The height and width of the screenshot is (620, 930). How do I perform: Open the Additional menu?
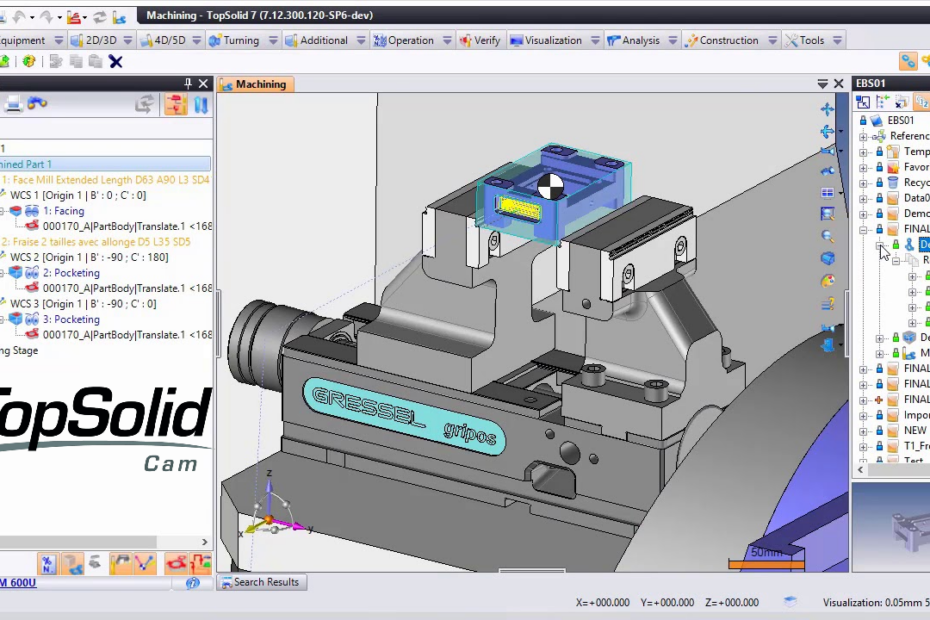pos(324,40)
